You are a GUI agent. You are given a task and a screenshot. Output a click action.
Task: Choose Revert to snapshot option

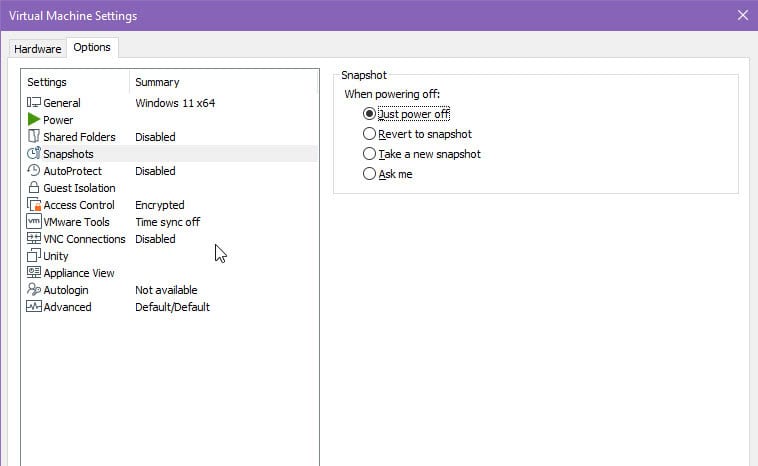point(370,134)
